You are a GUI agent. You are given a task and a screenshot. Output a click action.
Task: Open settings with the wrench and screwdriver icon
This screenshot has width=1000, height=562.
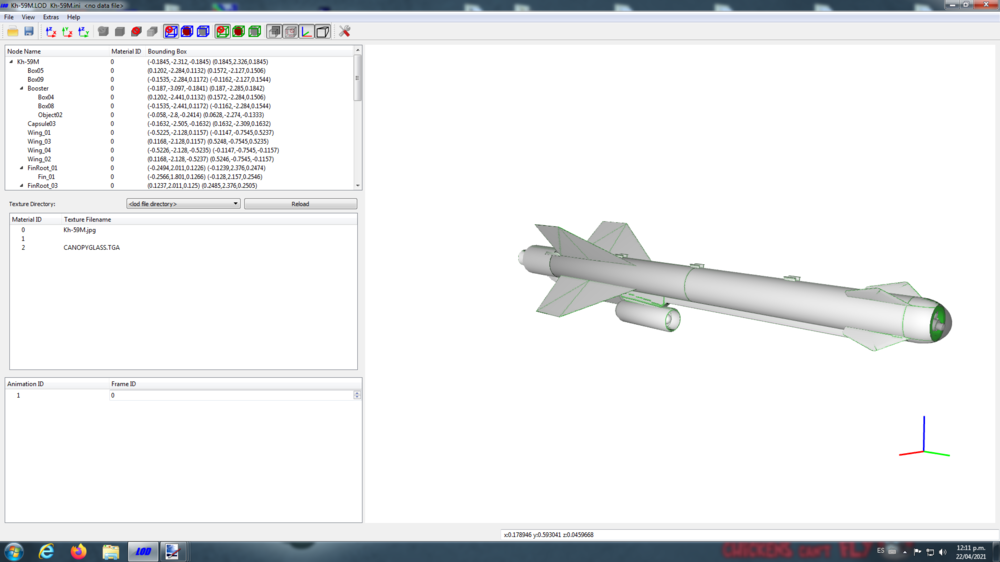click(344, 31)
